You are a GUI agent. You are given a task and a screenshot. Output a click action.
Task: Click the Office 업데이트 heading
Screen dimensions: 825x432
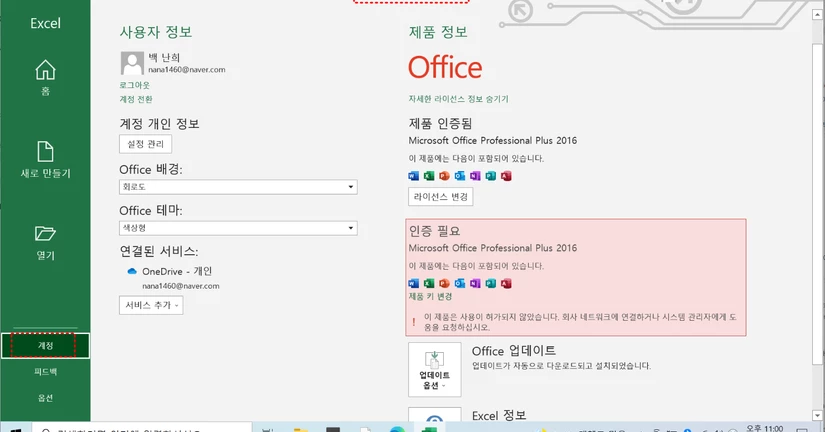click(x=514, y=350)
